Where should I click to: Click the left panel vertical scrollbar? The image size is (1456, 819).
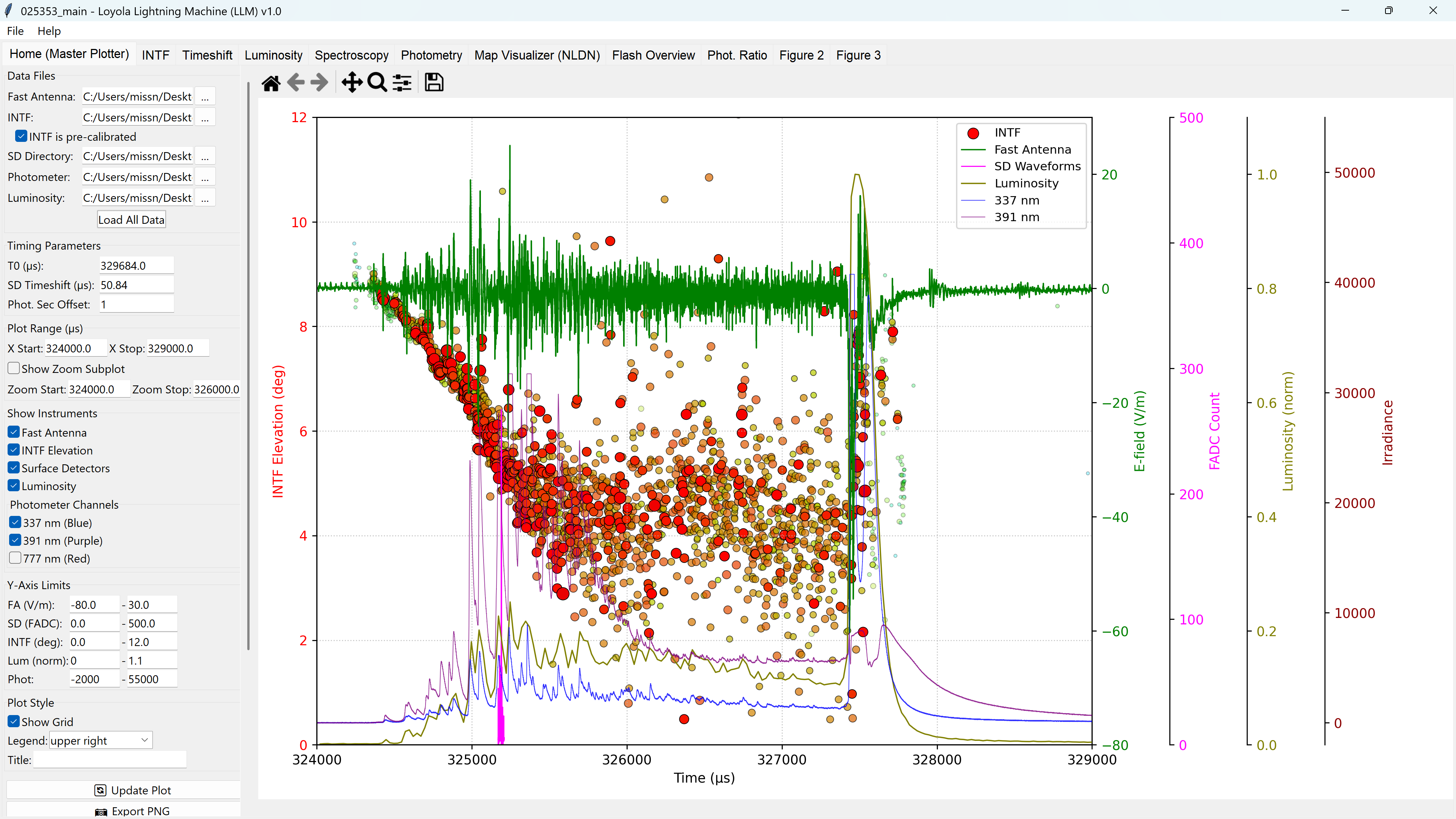pyautogui.click(x=248, y=367)
